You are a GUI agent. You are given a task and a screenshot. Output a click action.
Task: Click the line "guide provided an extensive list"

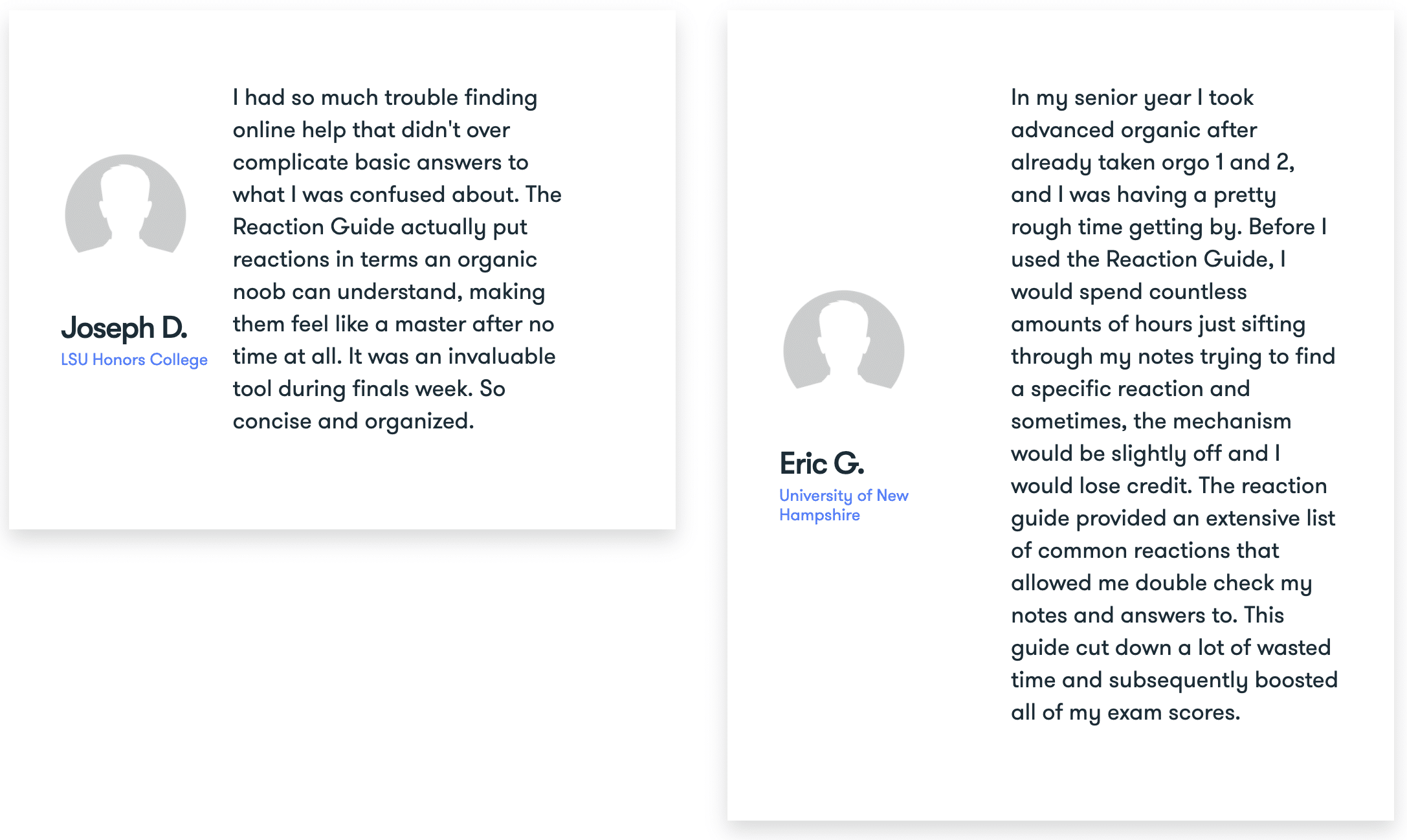pos(1173,518)
